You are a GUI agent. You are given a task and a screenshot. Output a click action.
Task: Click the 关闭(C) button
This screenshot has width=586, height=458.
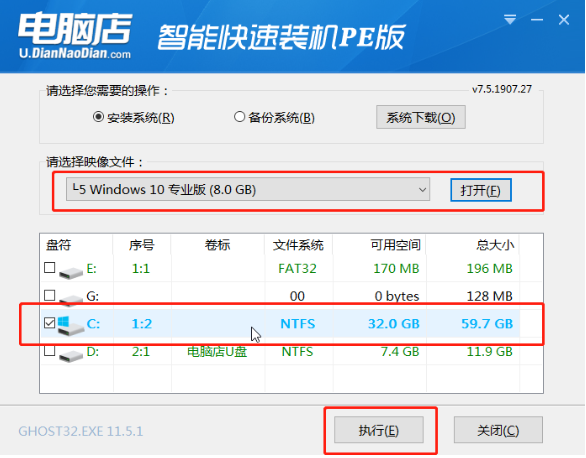coord(498,430)
